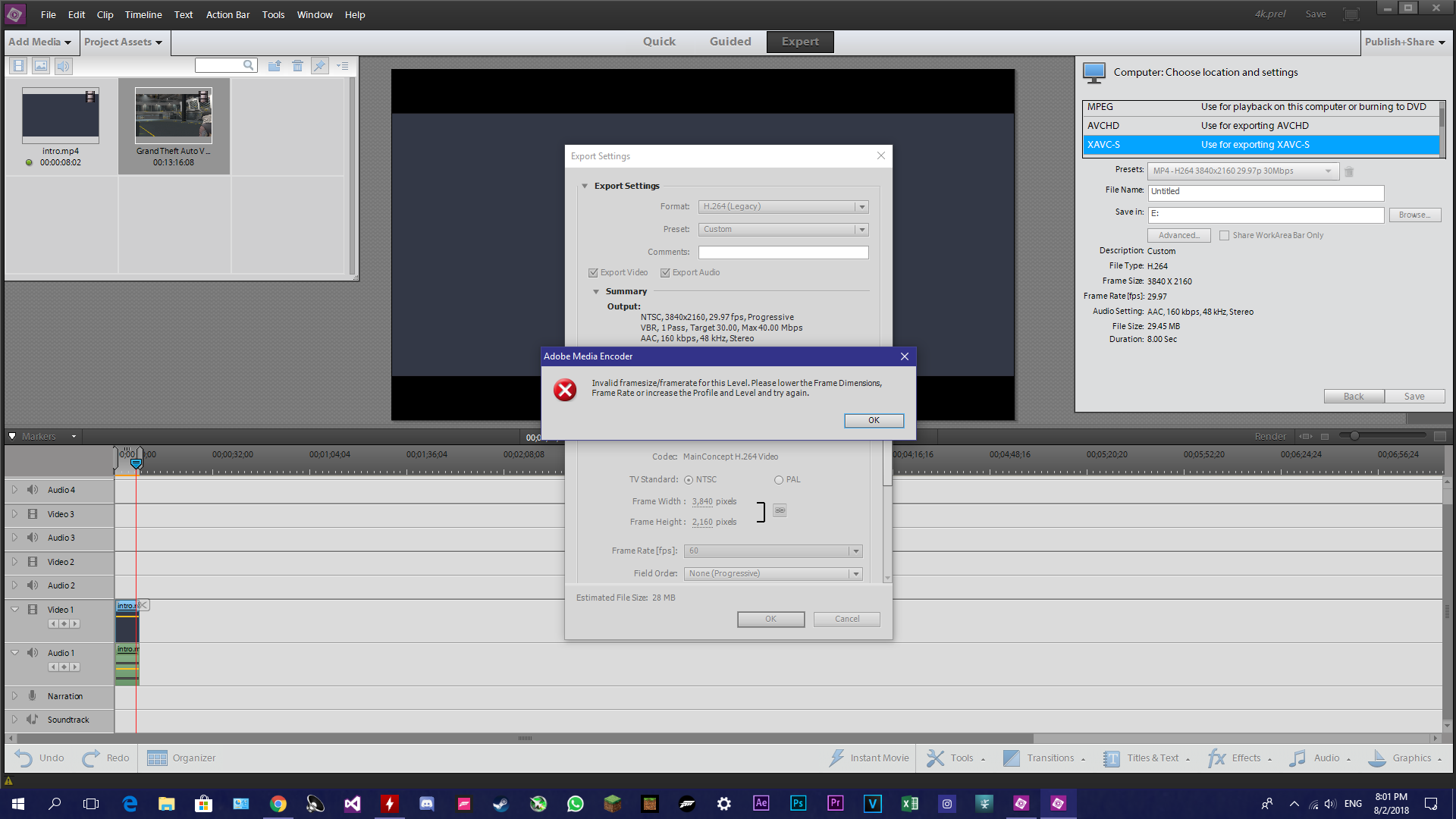
Task: Open Titles & Text options
Action: [x=1147, y=758]
